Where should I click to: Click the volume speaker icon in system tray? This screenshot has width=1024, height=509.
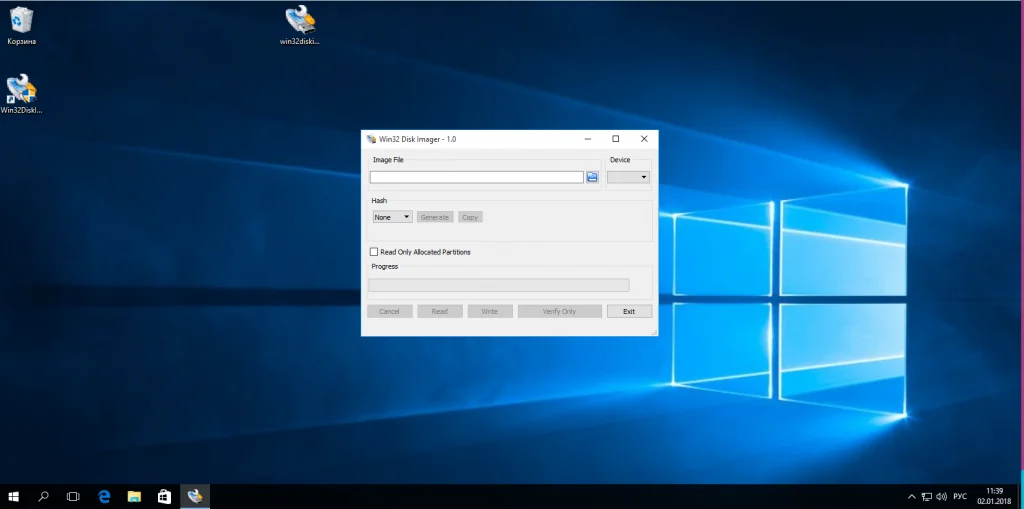pyautogui.click(x=943, y=496)
